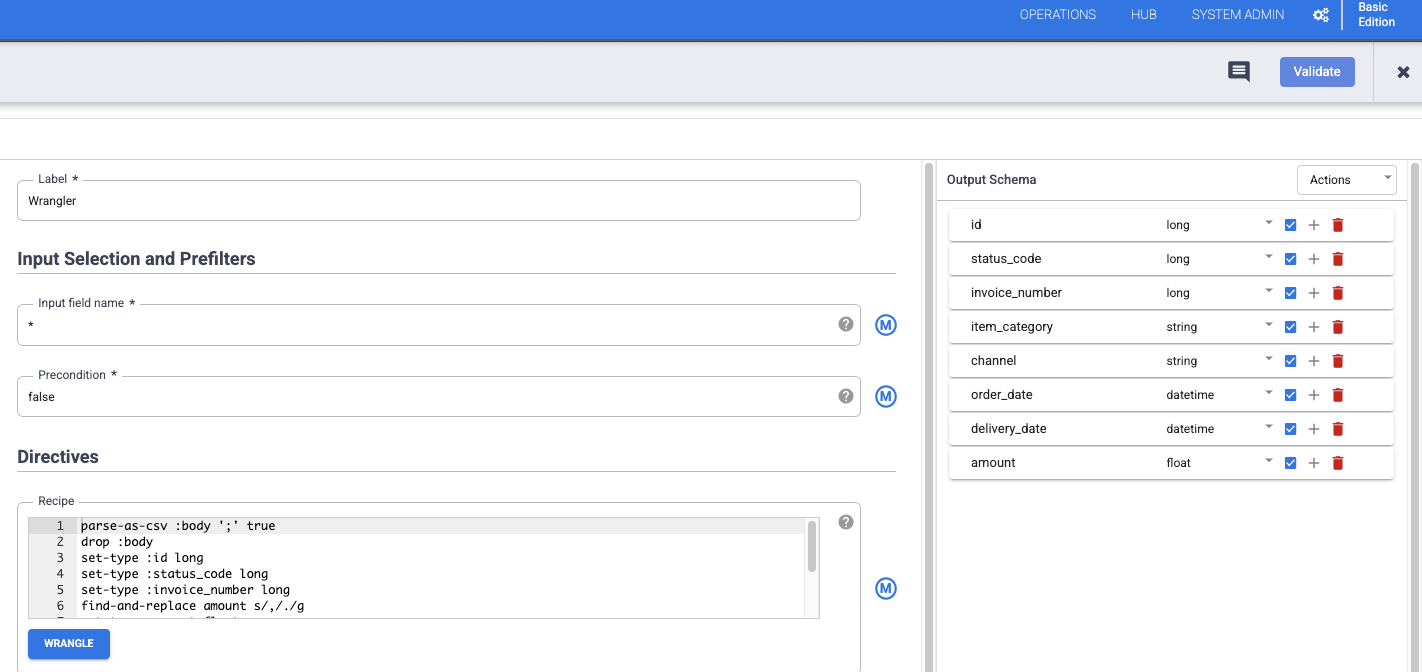Open the Actions dropdown
1422x672 pixels.
pos(1346,180)
